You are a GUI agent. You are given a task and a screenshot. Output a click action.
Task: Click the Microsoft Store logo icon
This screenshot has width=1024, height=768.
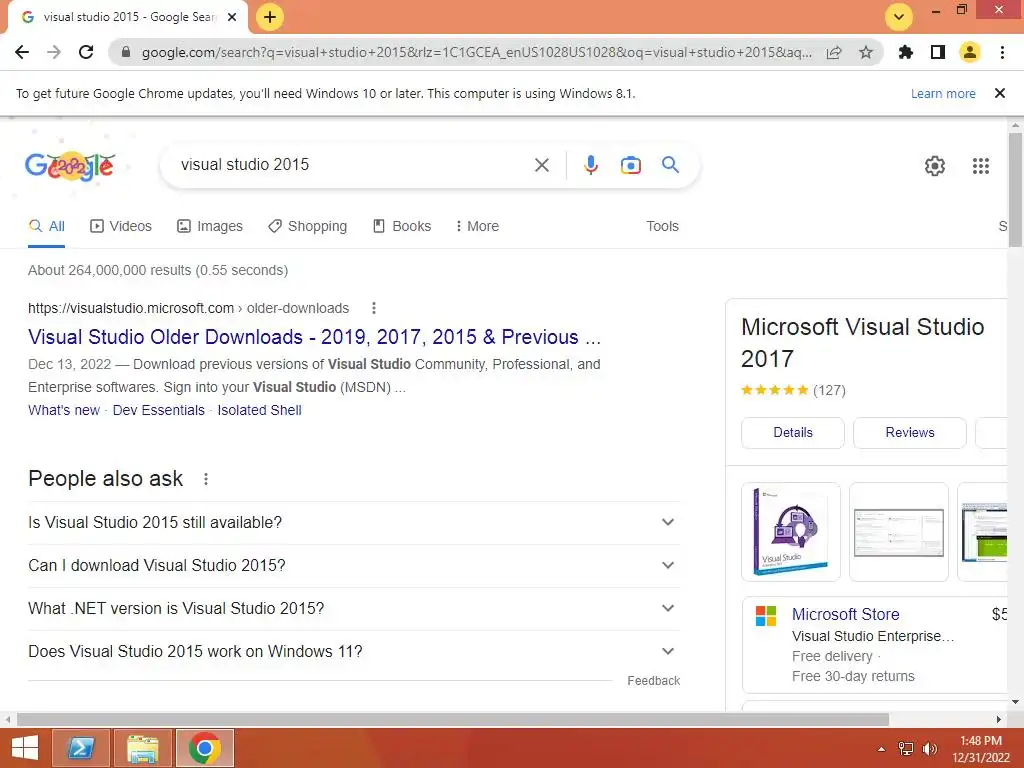coord(765,616)
